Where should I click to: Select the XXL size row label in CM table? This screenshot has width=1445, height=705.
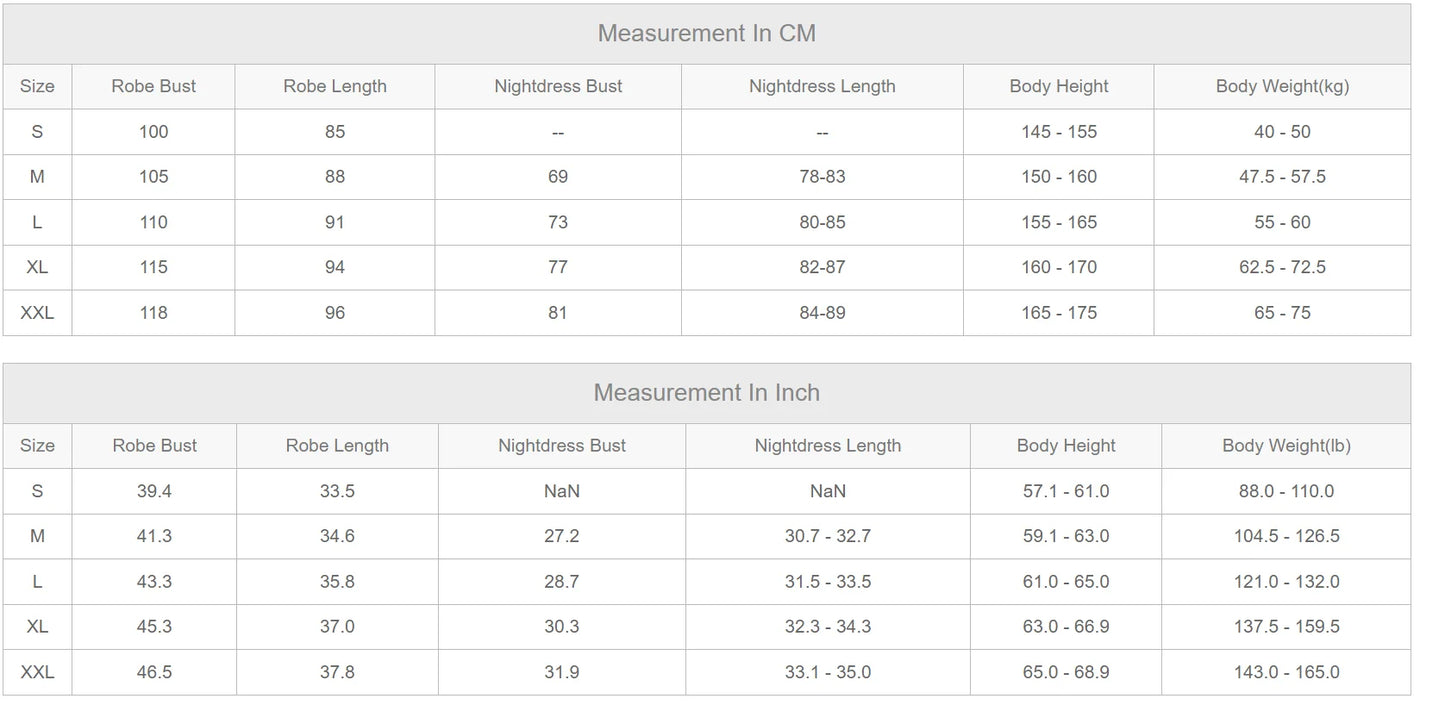tap(37, 313)
